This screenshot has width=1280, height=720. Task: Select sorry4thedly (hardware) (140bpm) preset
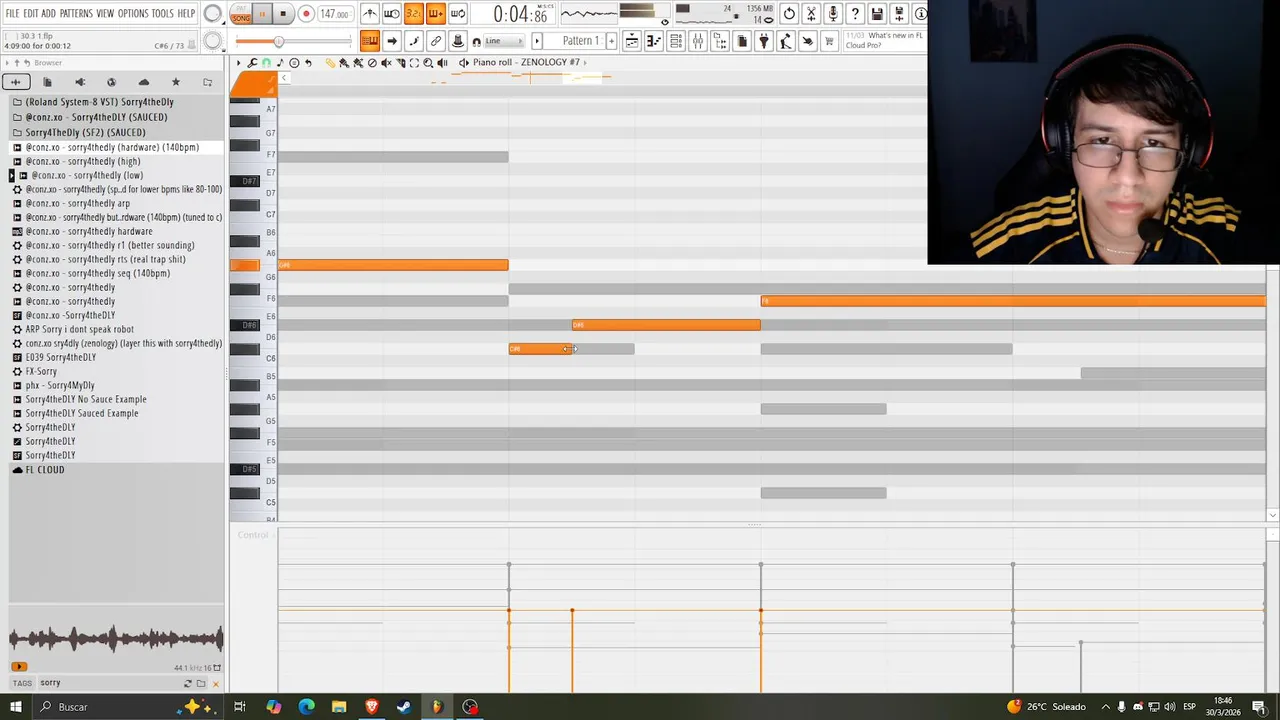coord(112,147)
